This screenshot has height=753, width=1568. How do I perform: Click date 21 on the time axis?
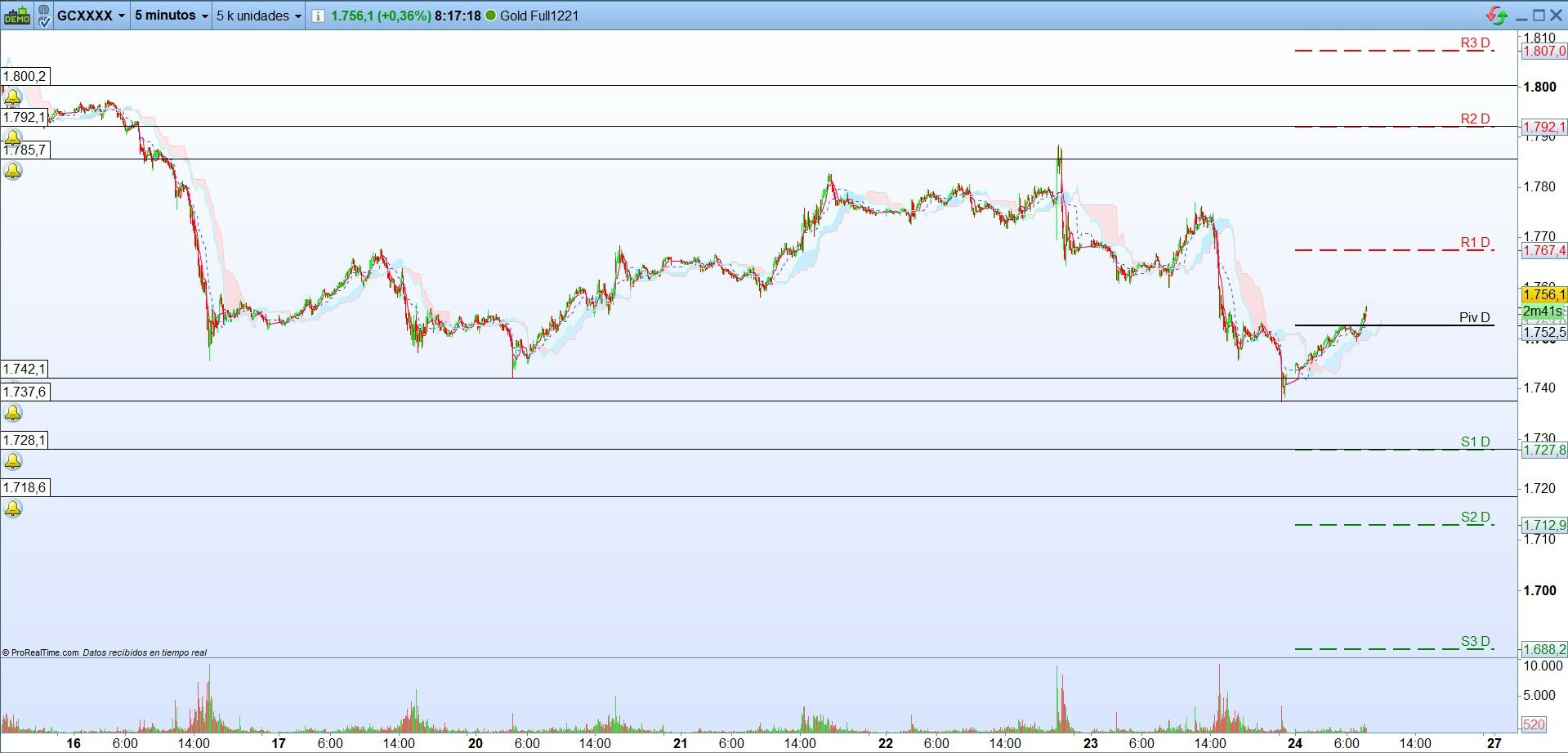coord(681,743)
